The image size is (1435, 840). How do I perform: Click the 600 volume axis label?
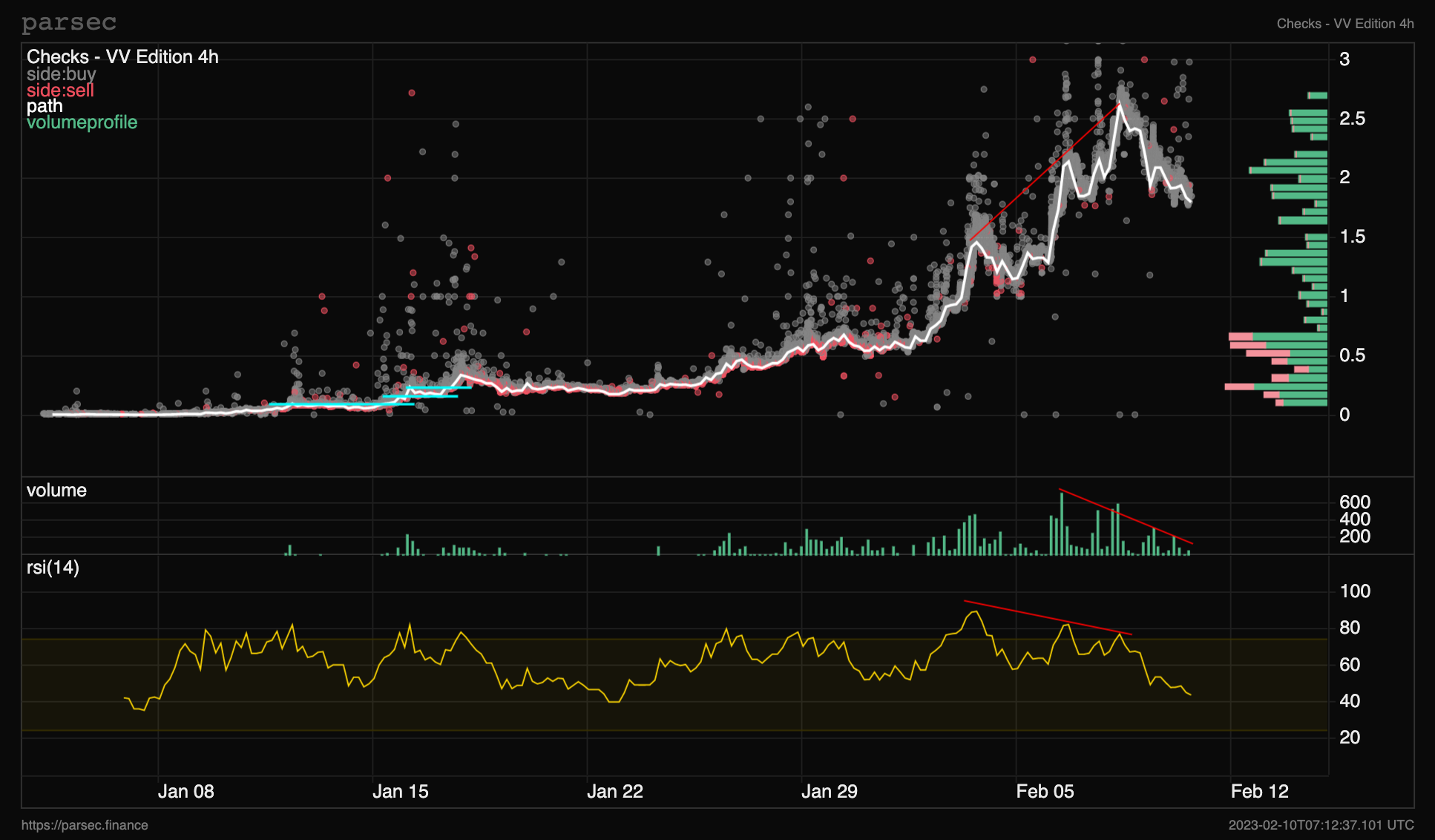pyautogui.click(x=1354, y=502)
